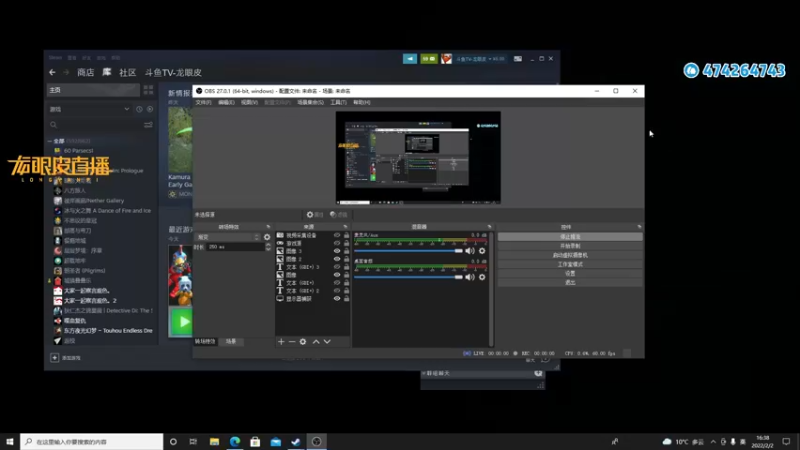Open OBS 工具(T) menu
This screenshot has width=800, height=450.
(x=338, y=103)
